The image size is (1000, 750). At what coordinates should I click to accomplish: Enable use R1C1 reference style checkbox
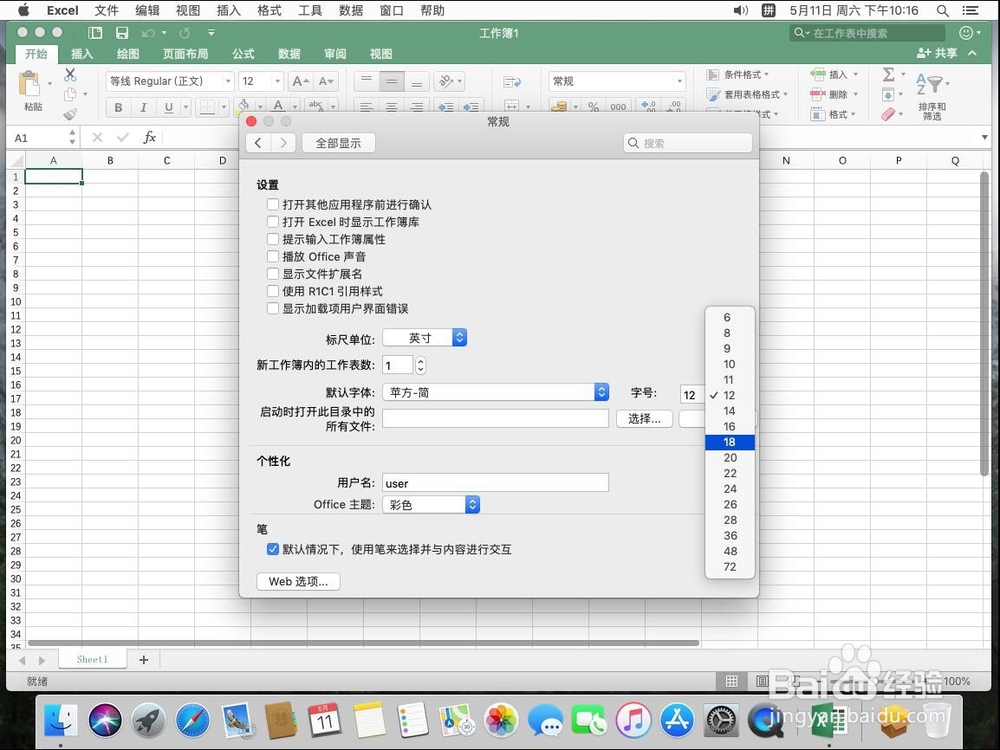pyautogui.click(x=273, y=290)
